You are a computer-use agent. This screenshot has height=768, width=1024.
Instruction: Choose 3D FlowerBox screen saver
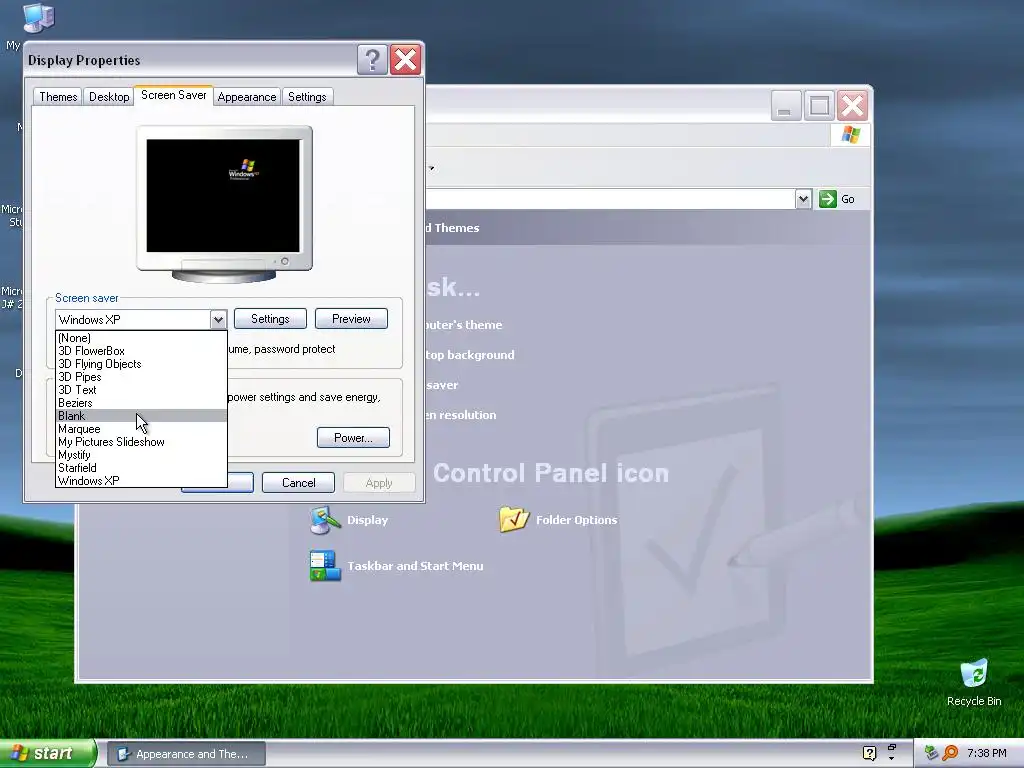coord(141,351)
